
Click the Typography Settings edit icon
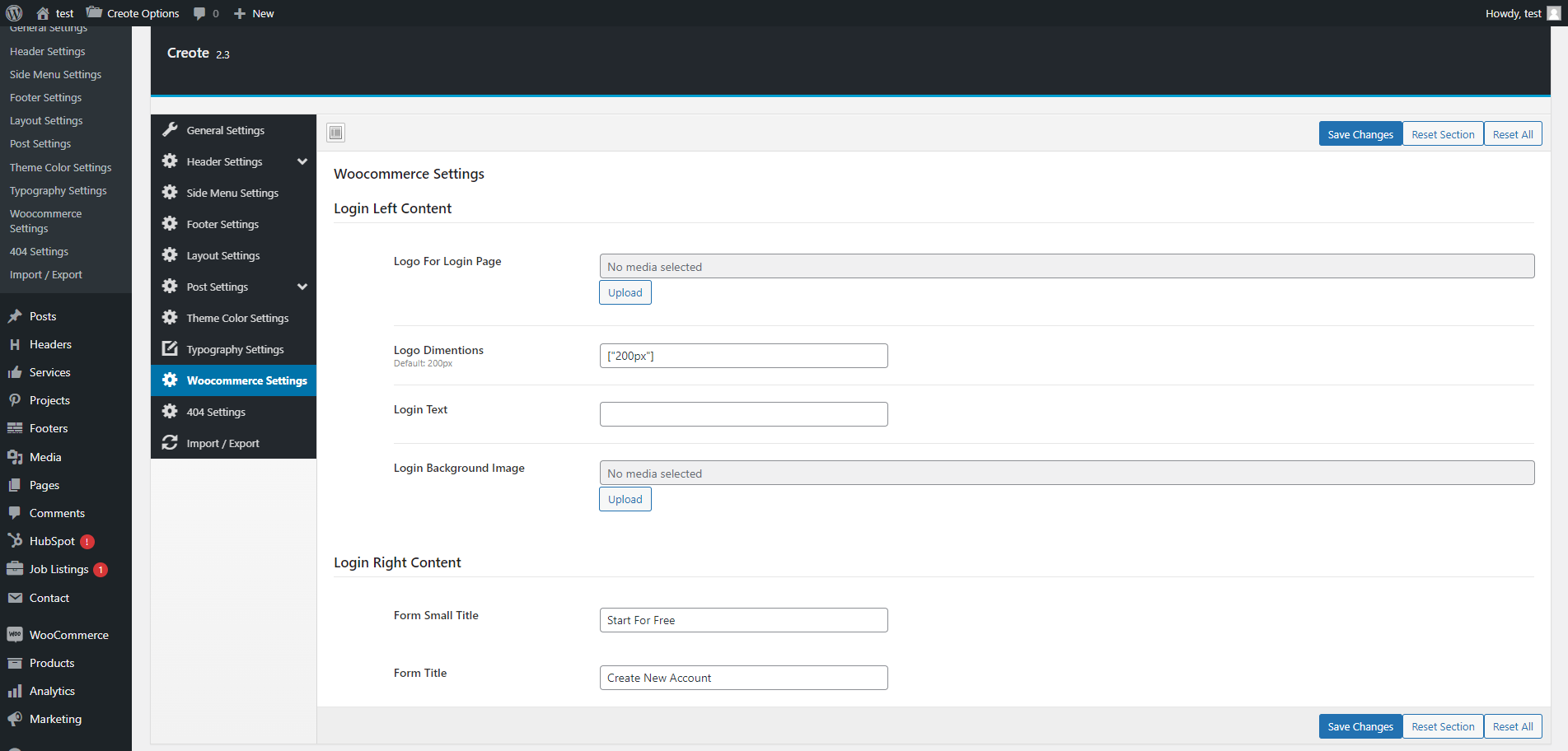tap(170, 349)
